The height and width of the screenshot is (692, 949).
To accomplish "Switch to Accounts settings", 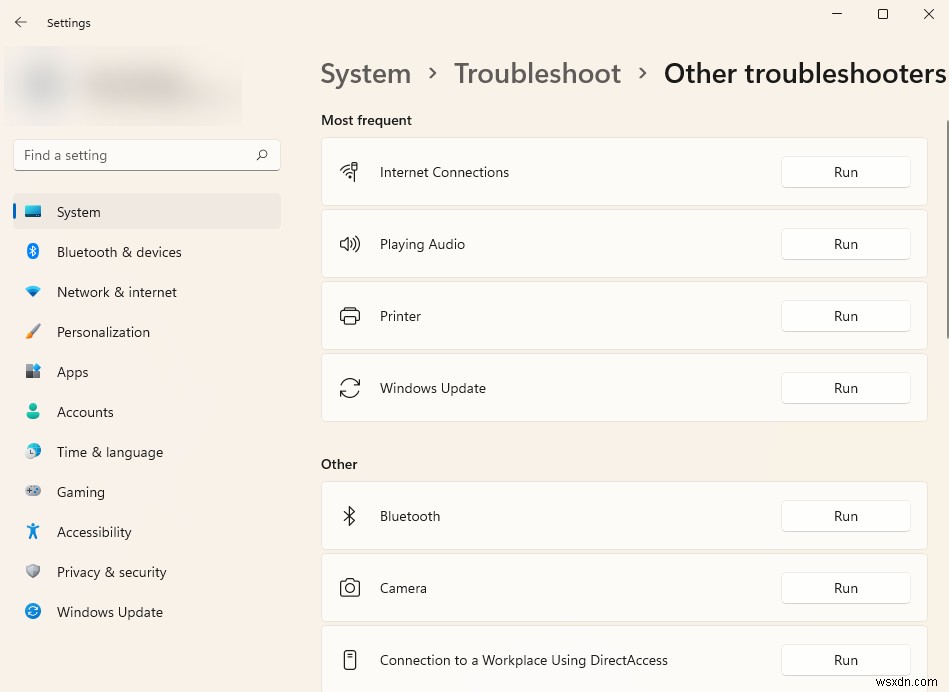I will (x=85, y=412).
